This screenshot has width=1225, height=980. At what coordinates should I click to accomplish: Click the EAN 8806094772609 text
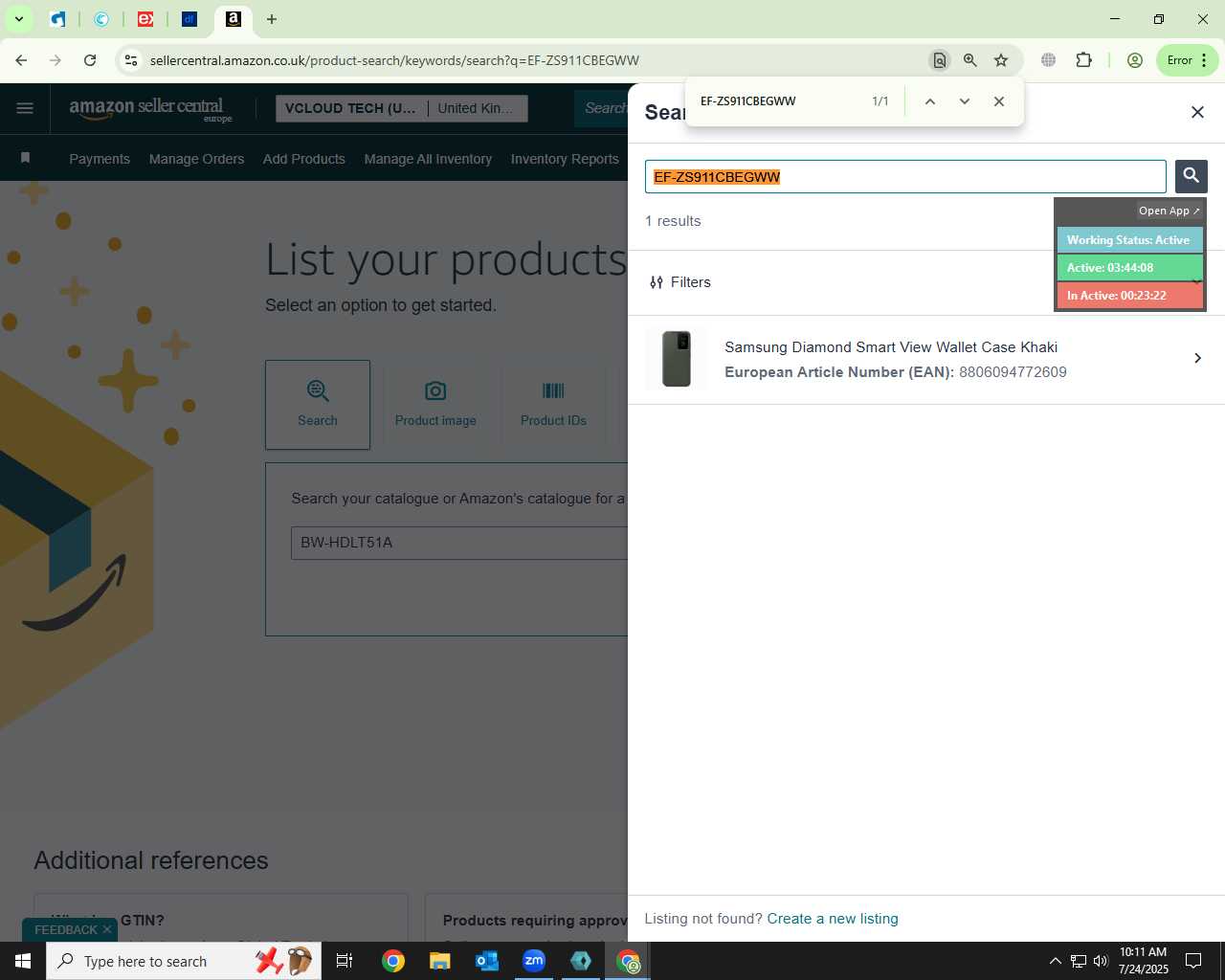896,372
